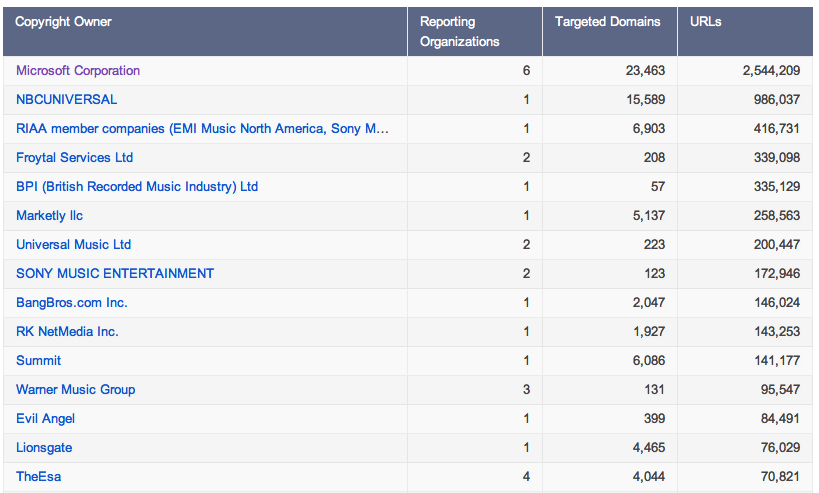Sort table by the URLs column header
Image resolution: width=819 pixels, height=493 pixels.
click(x=706, y=22)
